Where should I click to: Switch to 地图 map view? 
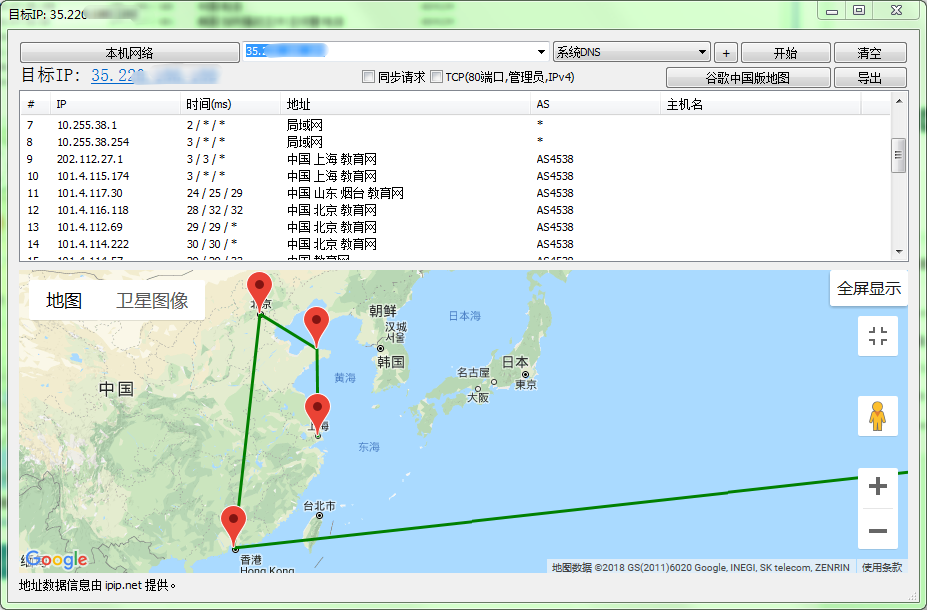point(64,300)
